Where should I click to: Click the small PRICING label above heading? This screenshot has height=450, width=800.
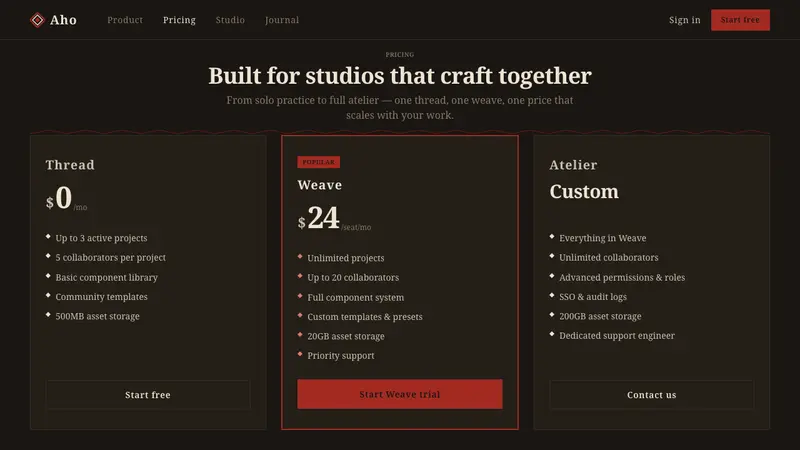(x=399, y=55)
